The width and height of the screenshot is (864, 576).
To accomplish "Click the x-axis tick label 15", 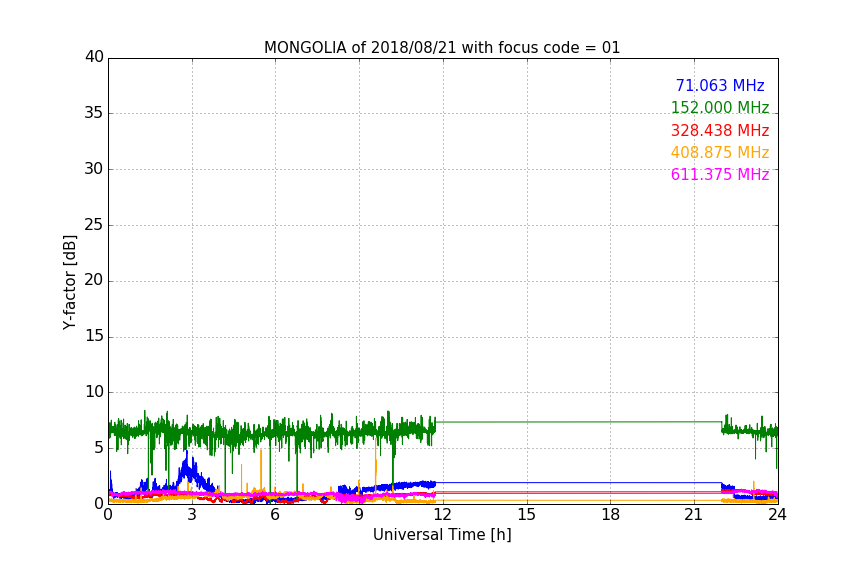I will pos(526,515).
